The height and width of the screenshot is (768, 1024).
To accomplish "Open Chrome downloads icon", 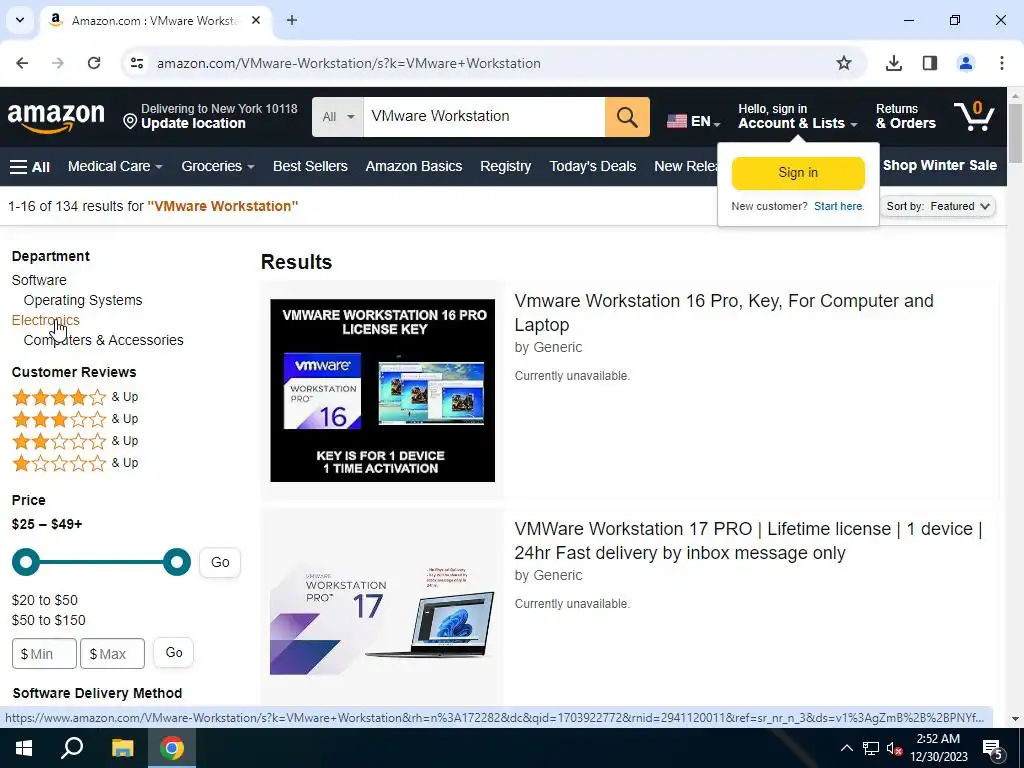I will point(893,63).
